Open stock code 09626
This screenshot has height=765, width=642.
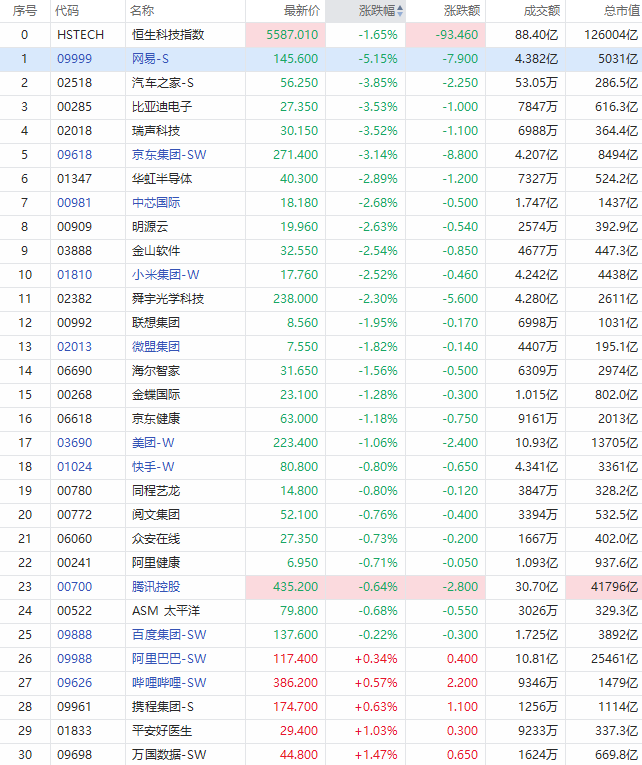coord(75,683)
